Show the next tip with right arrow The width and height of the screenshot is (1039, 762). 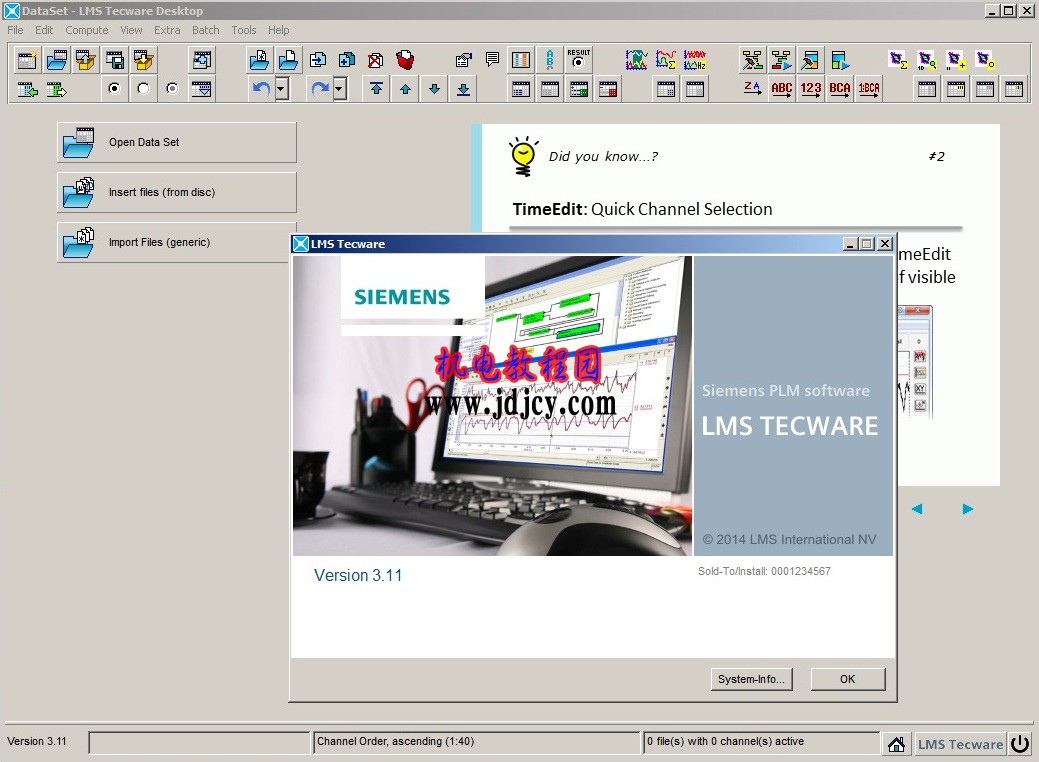click(967, 509)
